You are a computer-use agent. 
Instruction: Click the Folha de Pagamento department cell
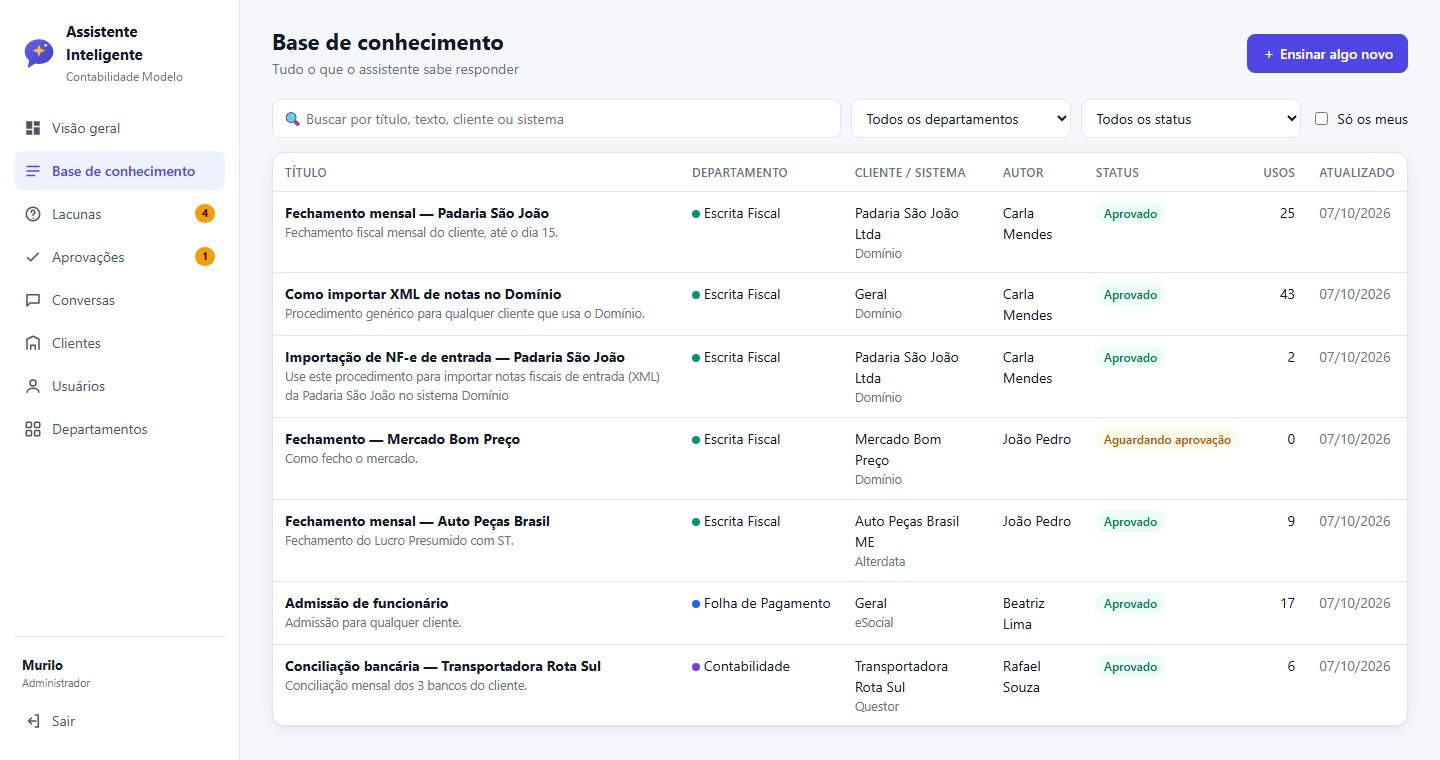761,603
